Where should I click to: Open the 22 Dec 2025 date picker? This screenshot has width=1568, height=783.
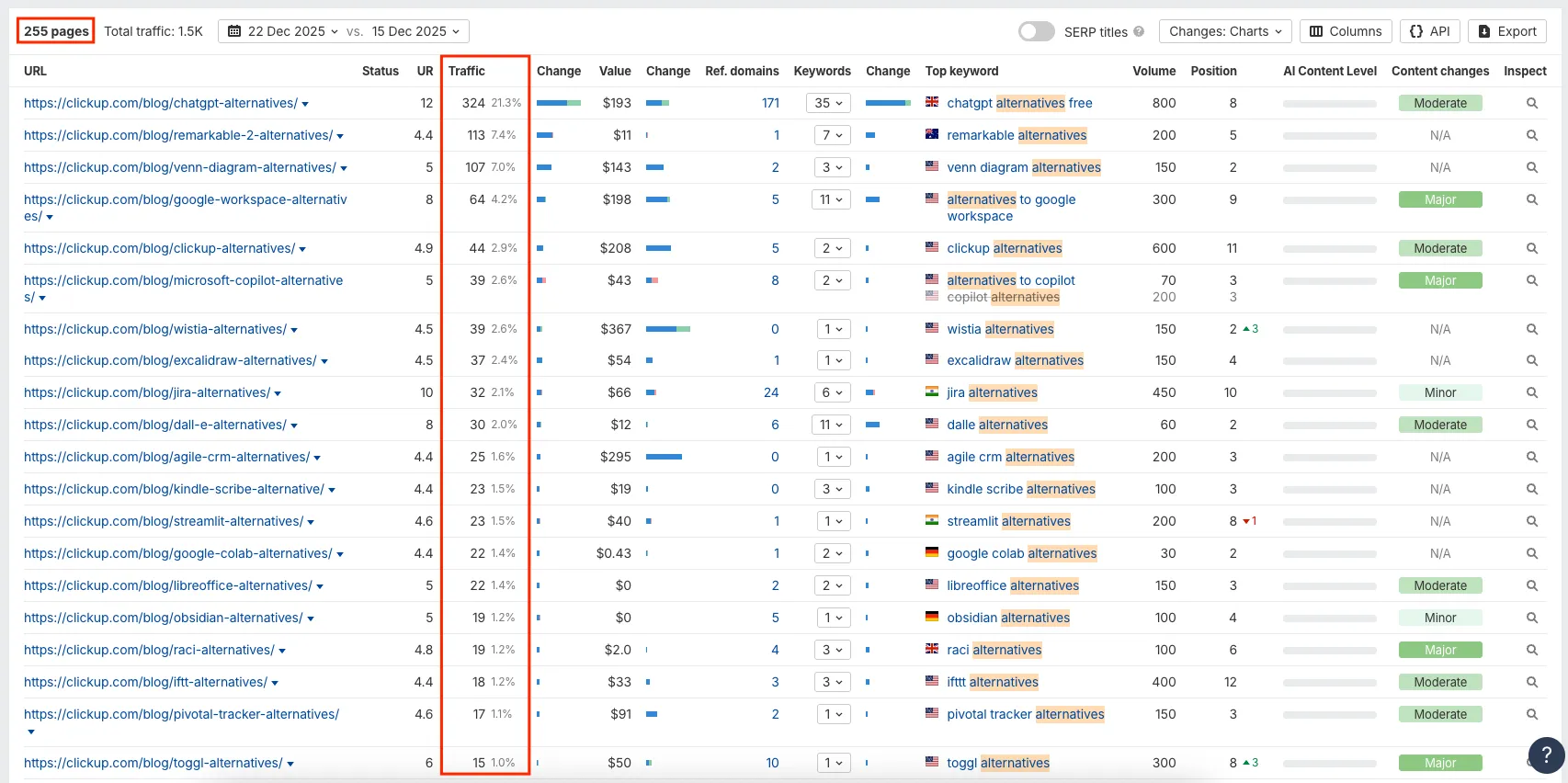pos(283,31)
